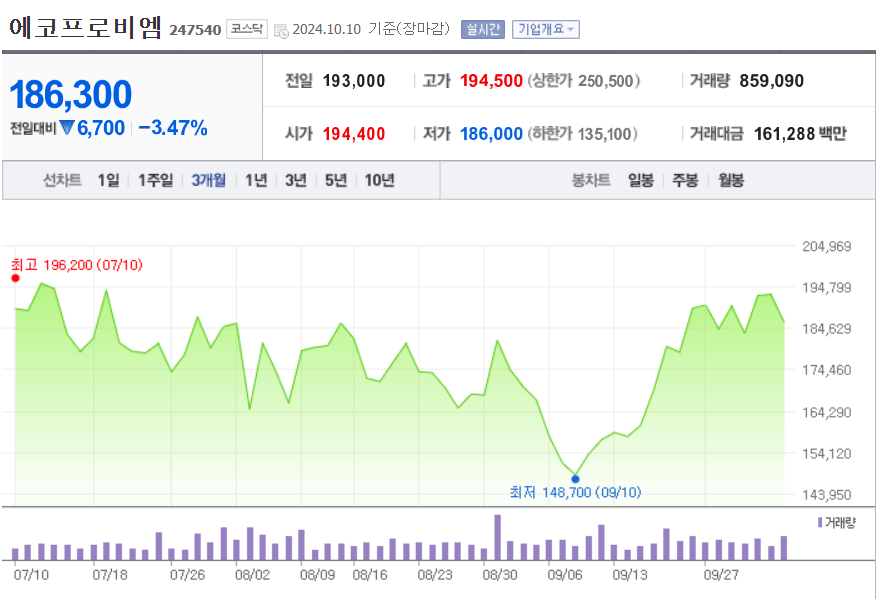Click the x-axis date 07/26

coord(188,575)
